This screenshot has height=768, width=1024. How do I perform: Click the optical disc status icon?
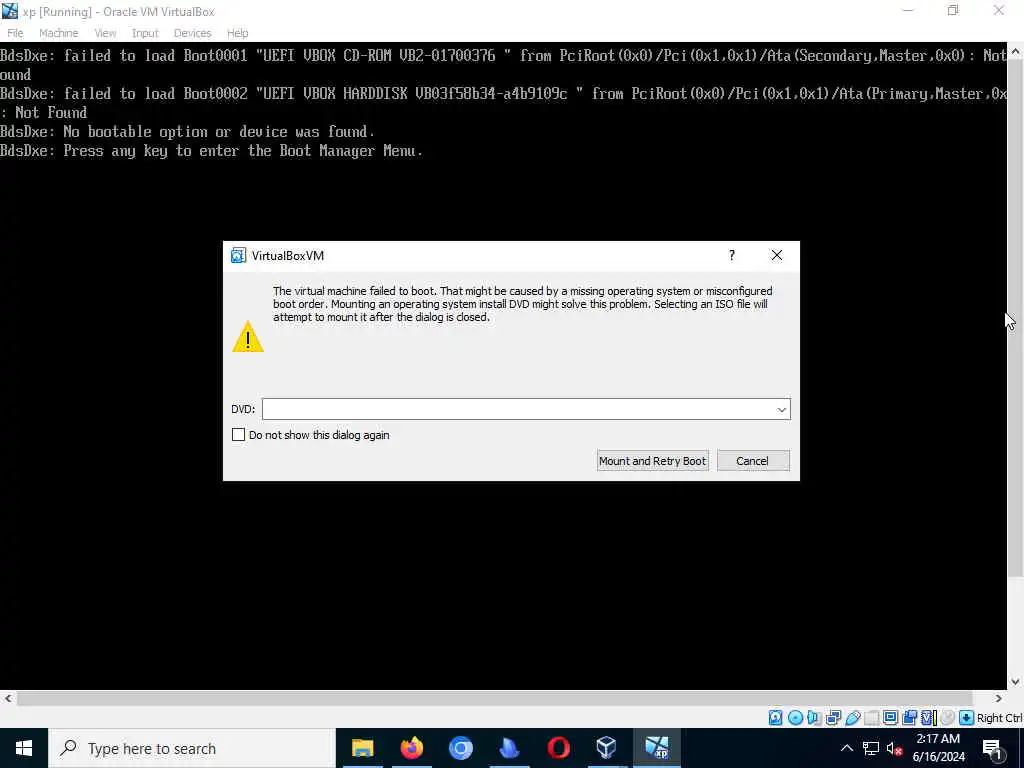point(795,718)
